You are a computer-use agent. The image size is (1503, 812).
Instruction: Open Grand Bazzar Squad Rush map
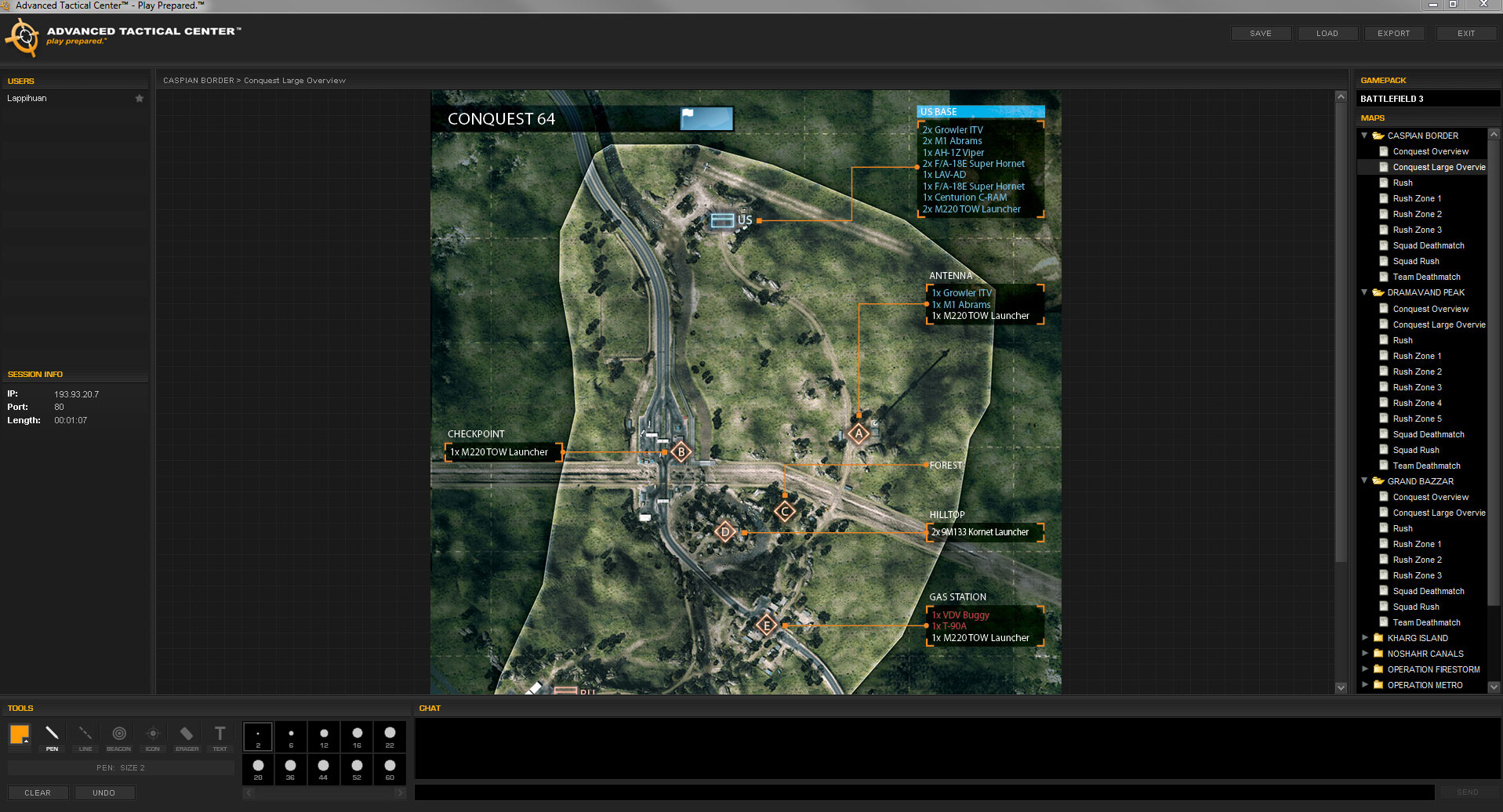pyautogui.click(x=1416, y=607)
